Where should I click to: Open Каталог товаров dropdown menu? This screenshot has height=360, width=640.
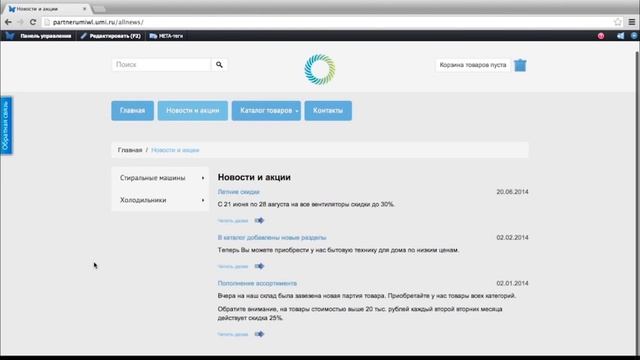(266, 111)
